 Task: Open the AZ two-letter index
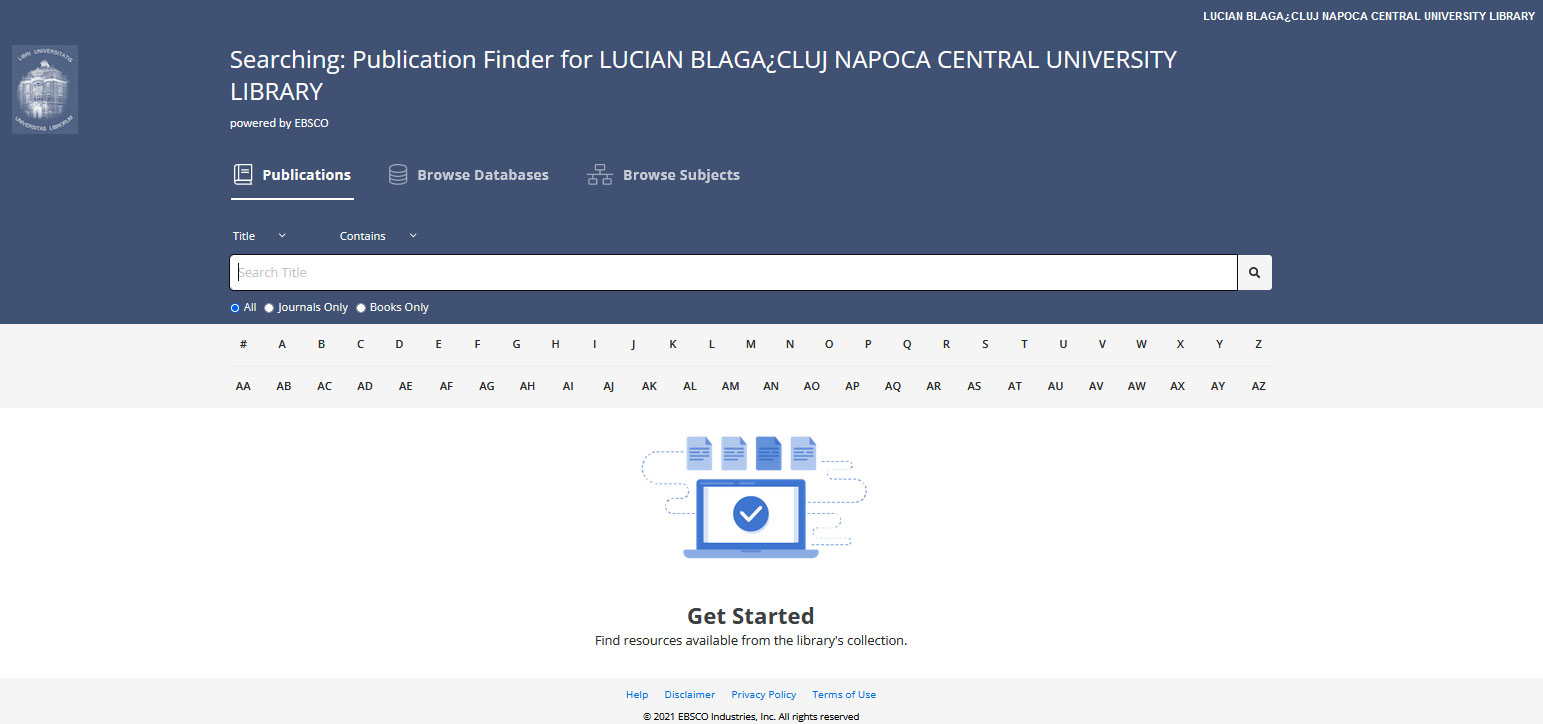(1258, 386)
